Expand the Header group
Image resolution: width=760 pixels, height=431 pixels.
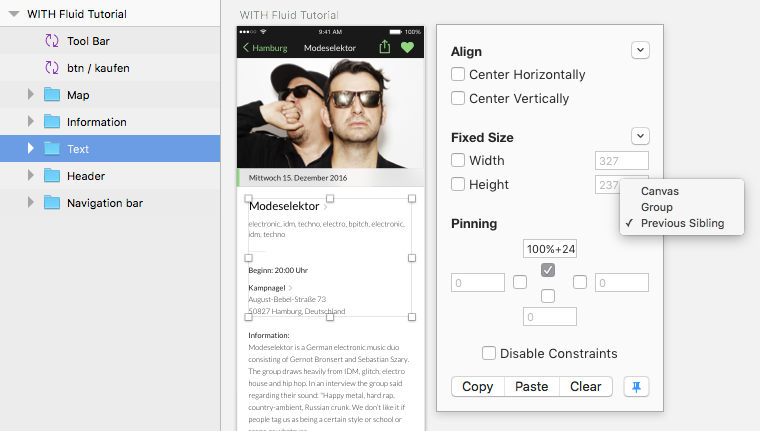coord(31,176)
